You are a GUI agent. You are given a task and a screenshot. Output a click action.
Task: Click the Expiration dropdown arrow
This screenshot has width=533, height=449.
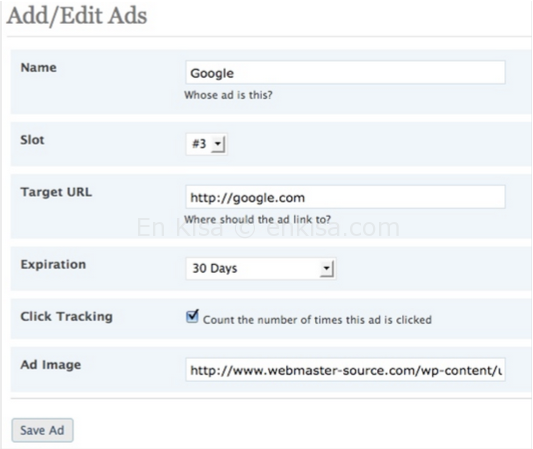(327, 269)
